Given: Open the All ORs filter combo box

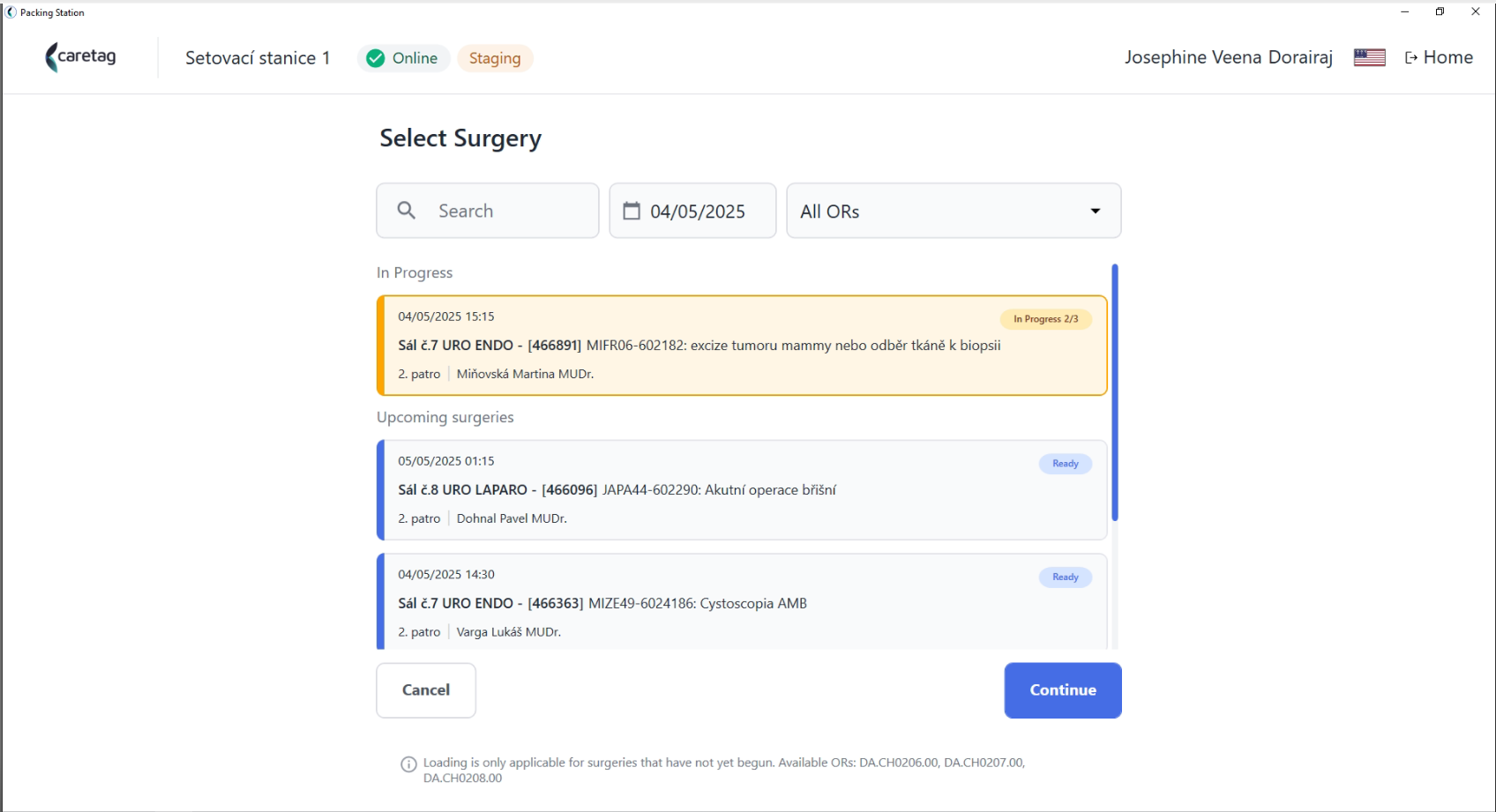Looking at the screenshot, I should [x=954, y=211].
